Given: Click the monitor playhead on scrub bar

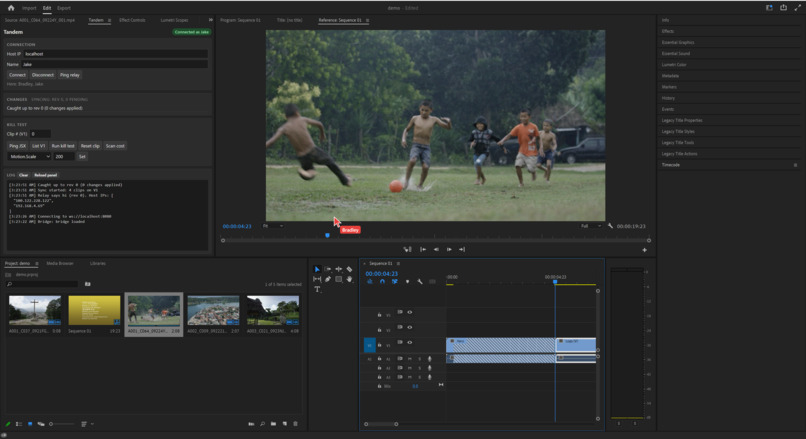Looking at the screenshot, I should (x=327, y=235).
